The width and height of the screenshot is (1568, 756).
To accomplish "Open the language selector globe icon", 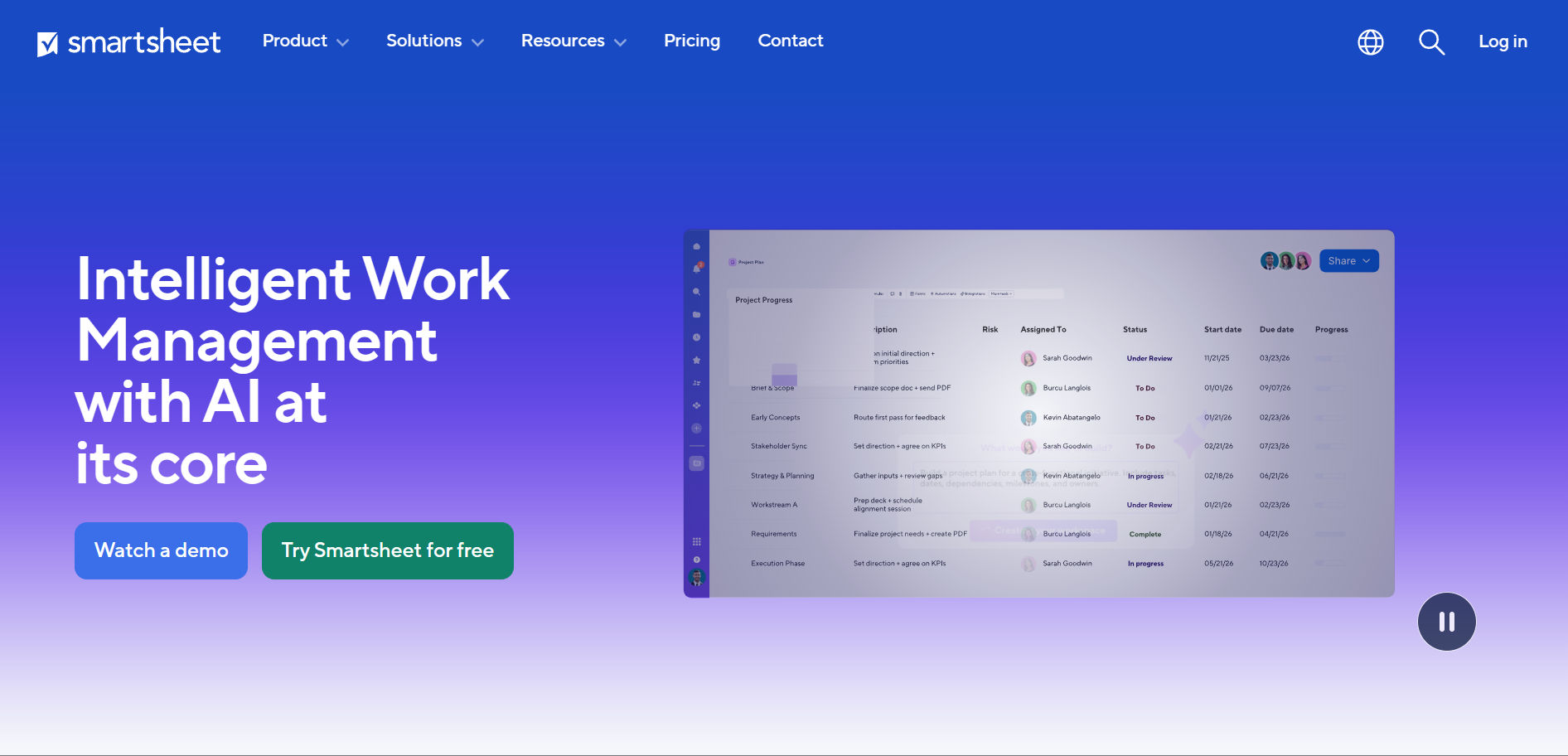I will click(1371, 41).
